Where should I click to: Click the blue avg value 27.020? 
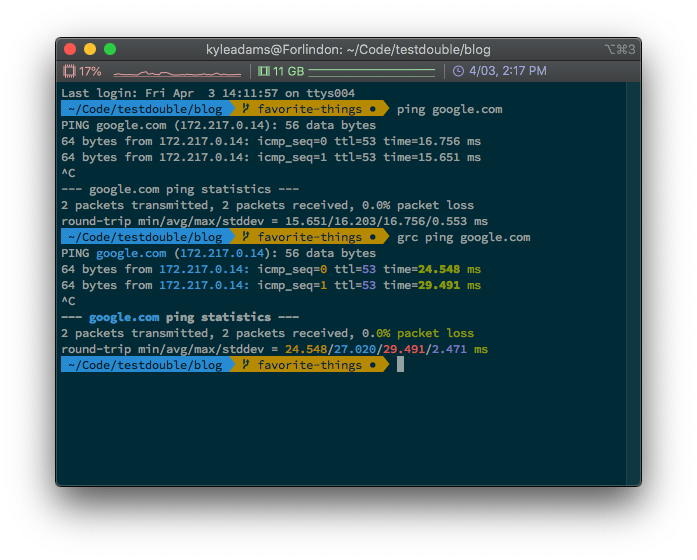(355, 349)
